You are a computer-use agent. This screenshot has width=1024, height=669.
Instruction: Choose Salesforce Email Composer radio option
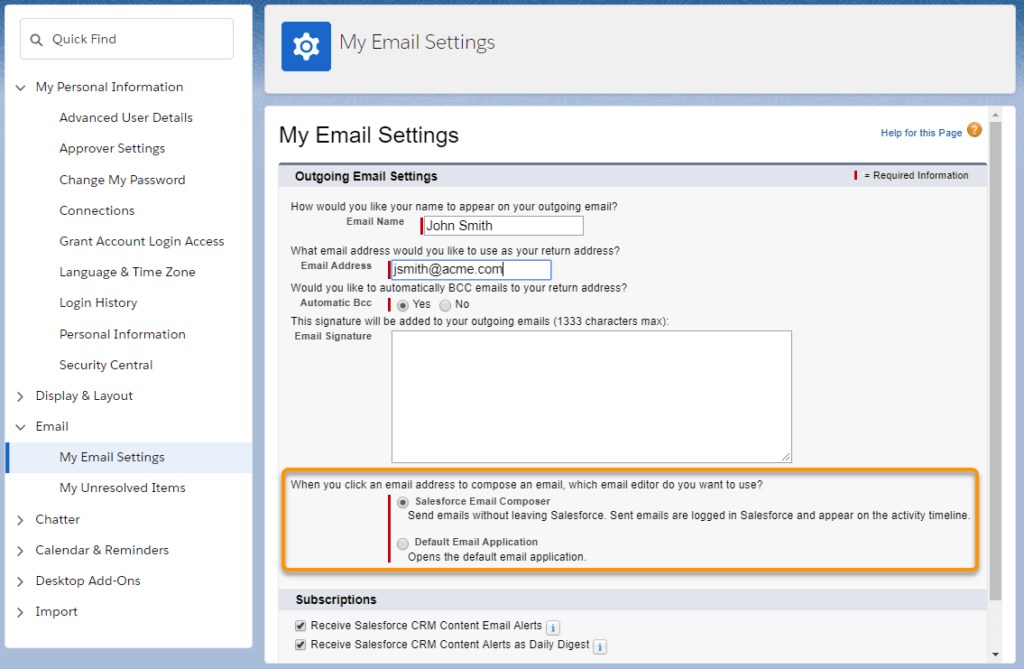click(x=403, y=502)
